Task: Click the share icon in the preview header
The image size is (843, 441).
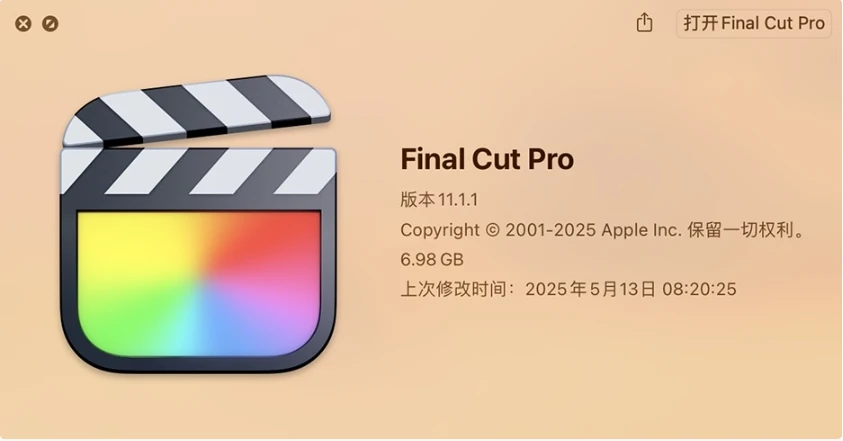Action: [x=644, y=23]
